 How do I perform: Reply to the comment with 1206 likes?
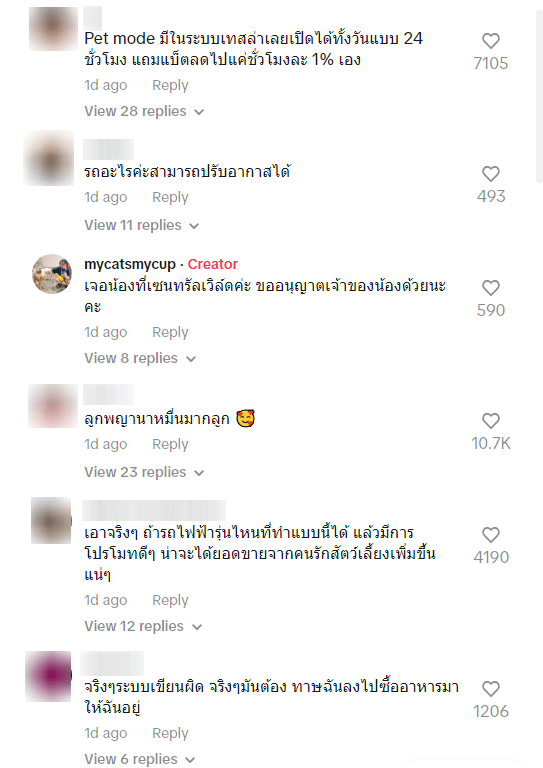pos(170,733)
